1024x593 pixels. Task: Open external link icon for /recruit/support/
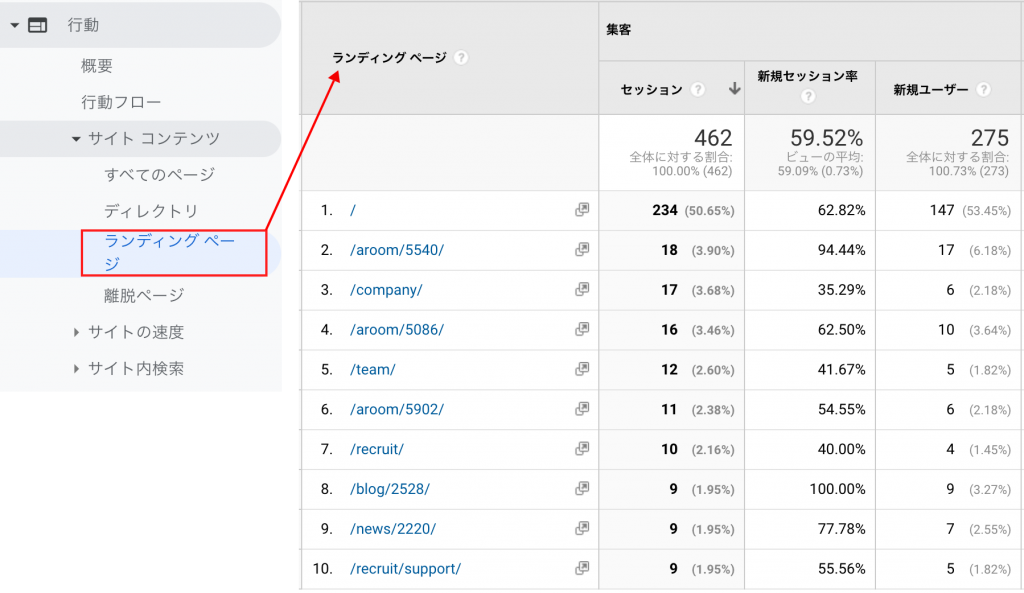click(x=582, y=569)
